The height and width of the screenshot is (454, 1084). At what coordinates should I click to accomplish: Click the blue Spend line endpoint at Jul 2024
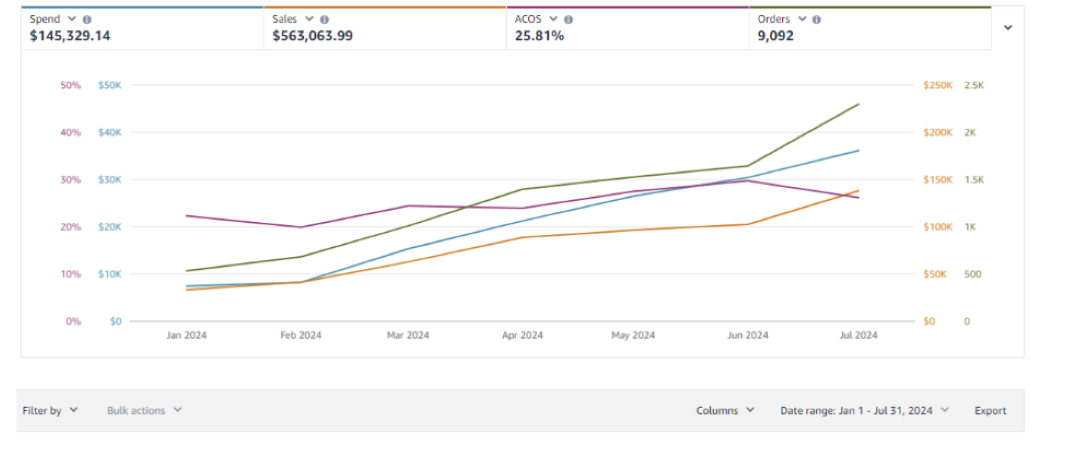[x=858, y=150]
